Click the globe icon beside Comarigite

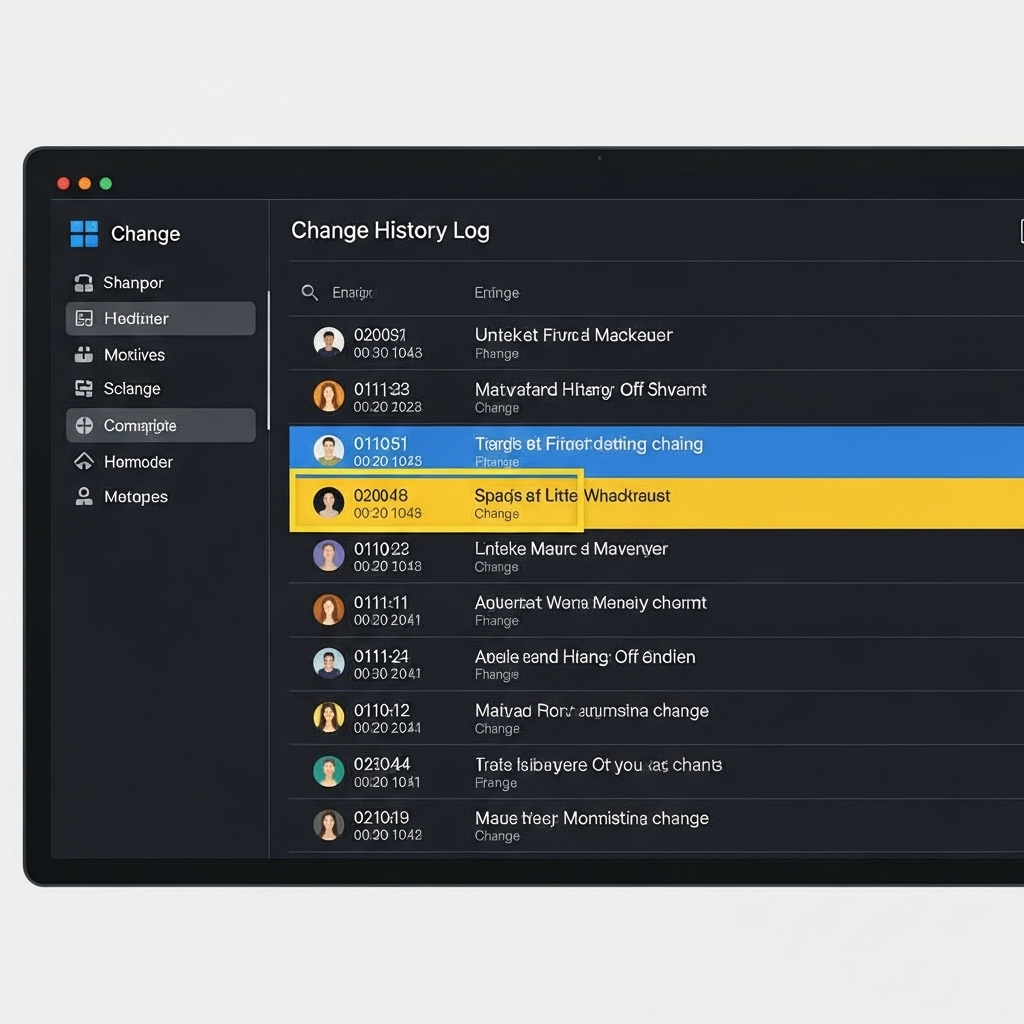click(84, 426)
